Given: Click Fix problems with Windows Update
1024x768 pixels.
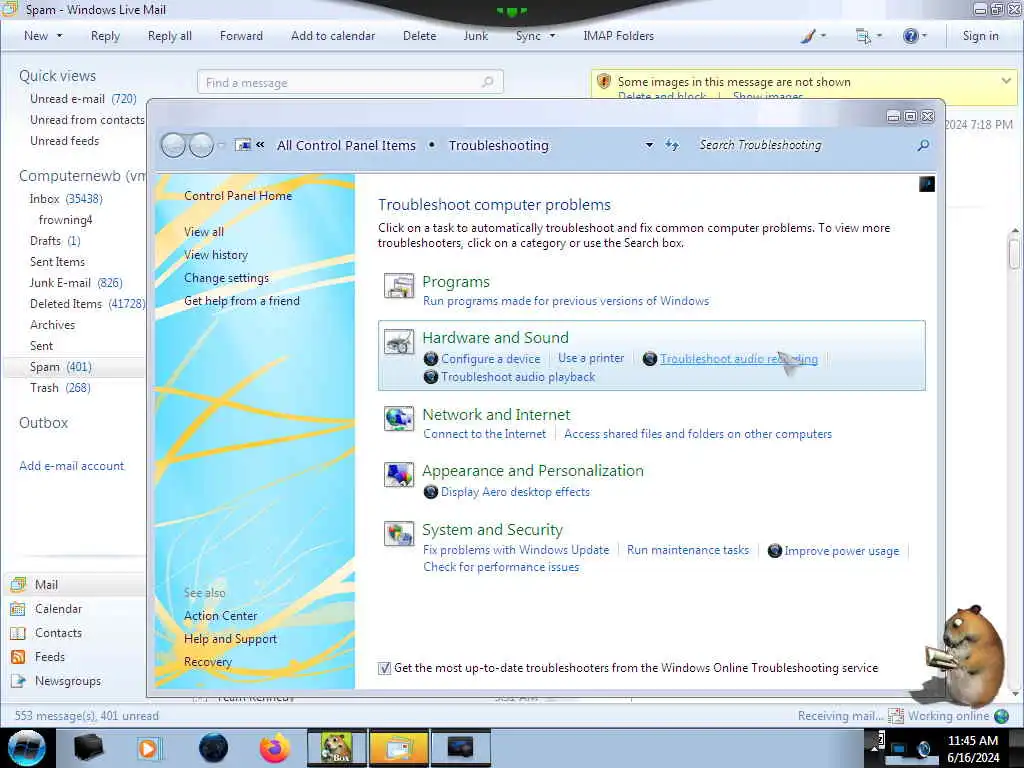Looking at the screenshot, I should [x=516, y=550].
